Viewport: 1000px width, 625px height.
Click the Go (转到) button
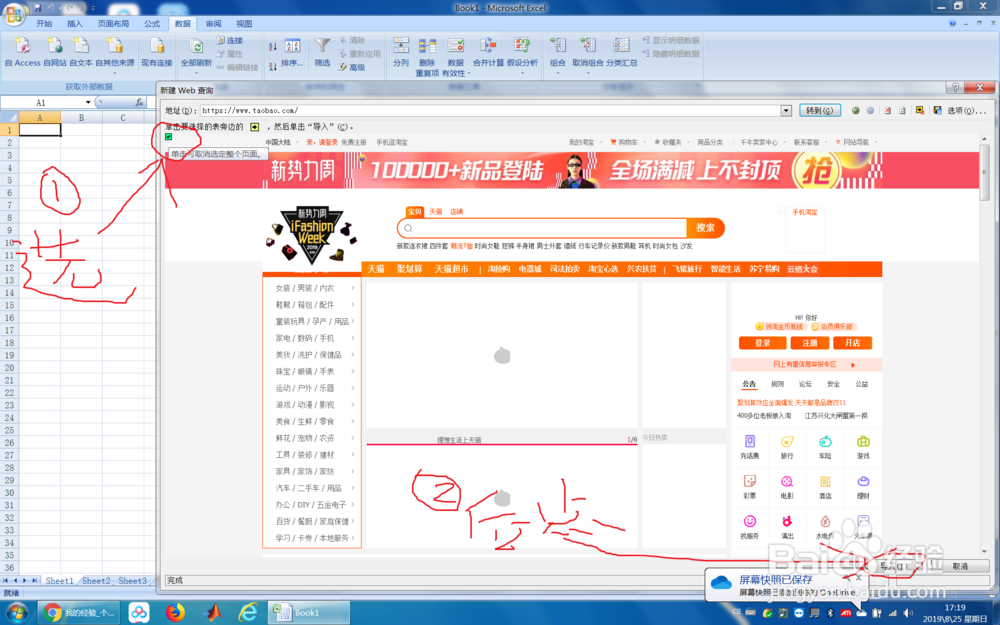(x=820, y=110)
